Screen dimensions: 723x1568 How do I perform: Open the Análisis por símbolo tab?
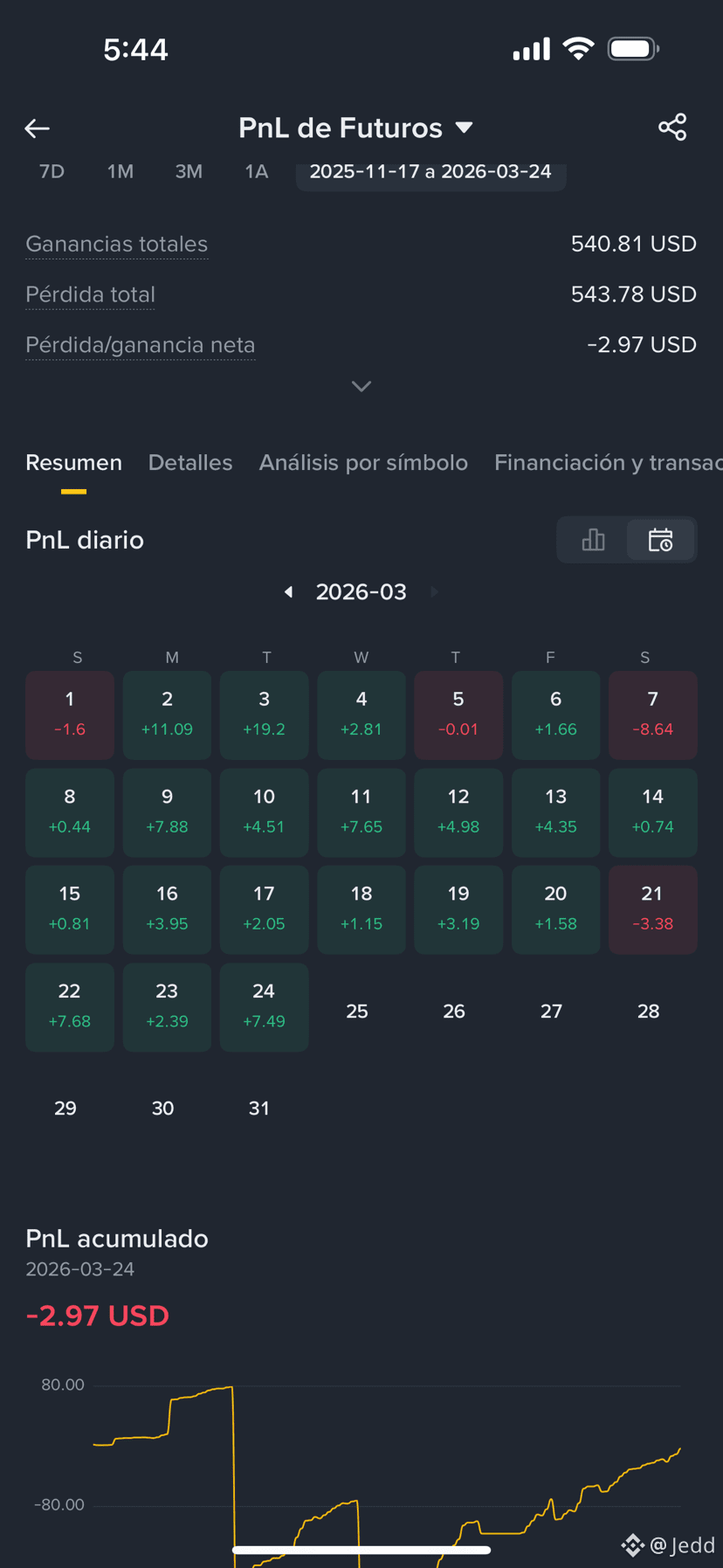click(363, 463)
